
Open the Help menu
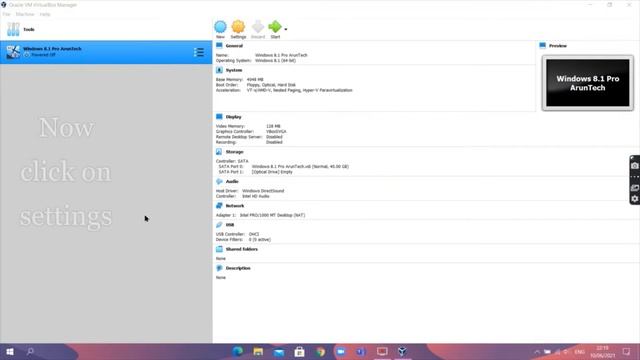[45, 14]
